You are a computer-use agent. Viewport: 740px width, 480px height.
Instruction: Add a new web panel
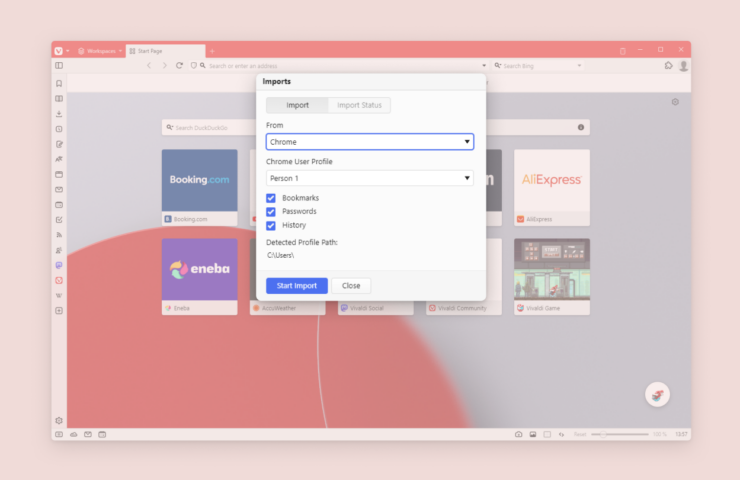59,311
